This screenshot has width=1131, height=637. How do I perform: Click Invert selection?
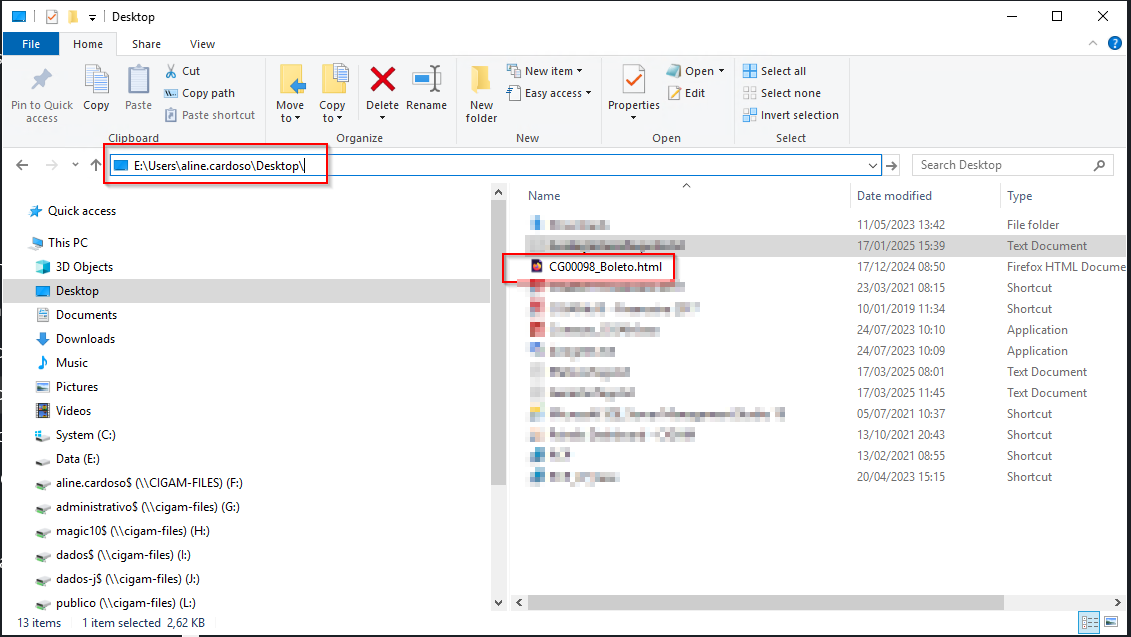(x=791, y=115)
